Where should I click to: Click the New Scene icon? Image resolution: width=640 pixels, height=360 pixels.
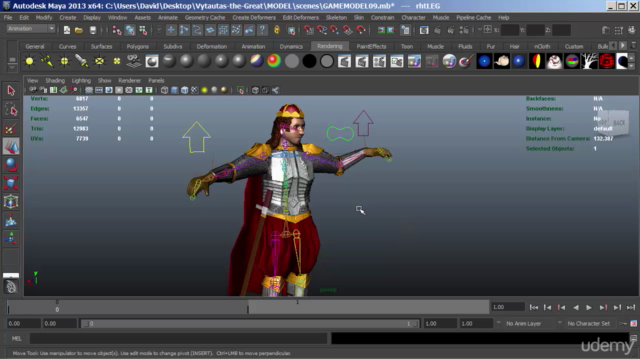pyautogui.click(x=67, y=30)
